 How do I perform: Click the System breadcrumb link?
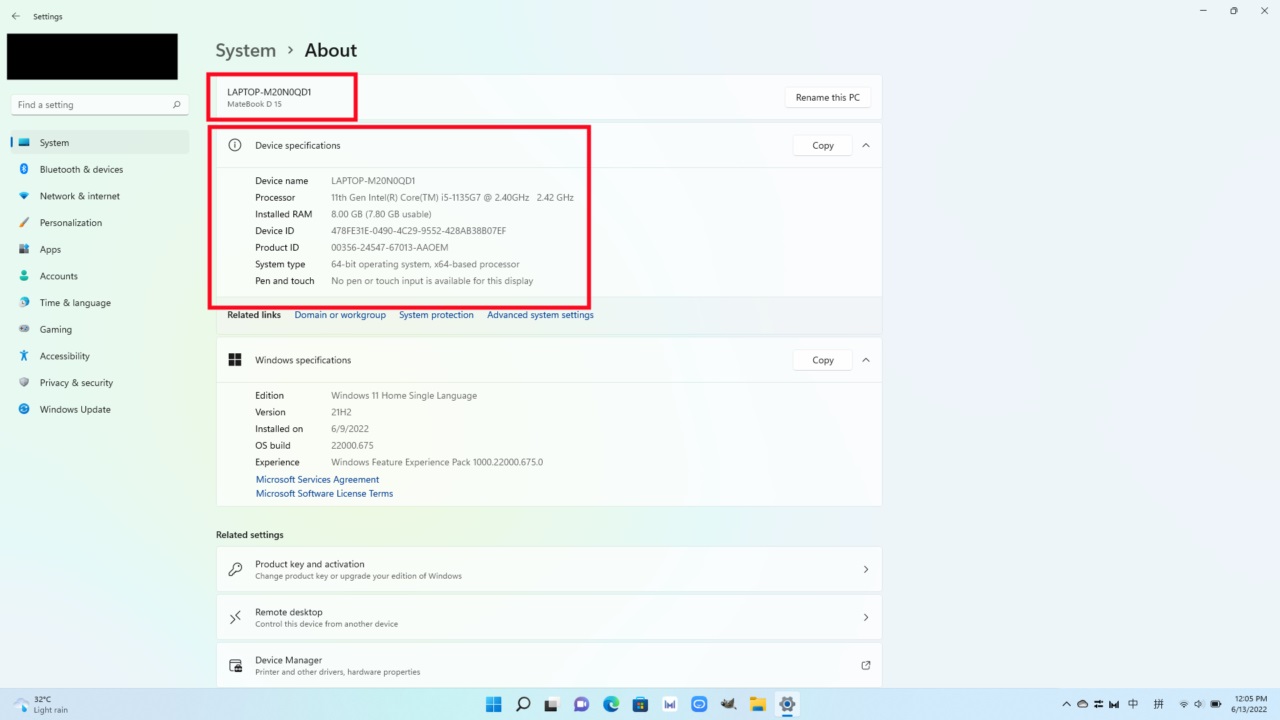[x=246, y=50]
